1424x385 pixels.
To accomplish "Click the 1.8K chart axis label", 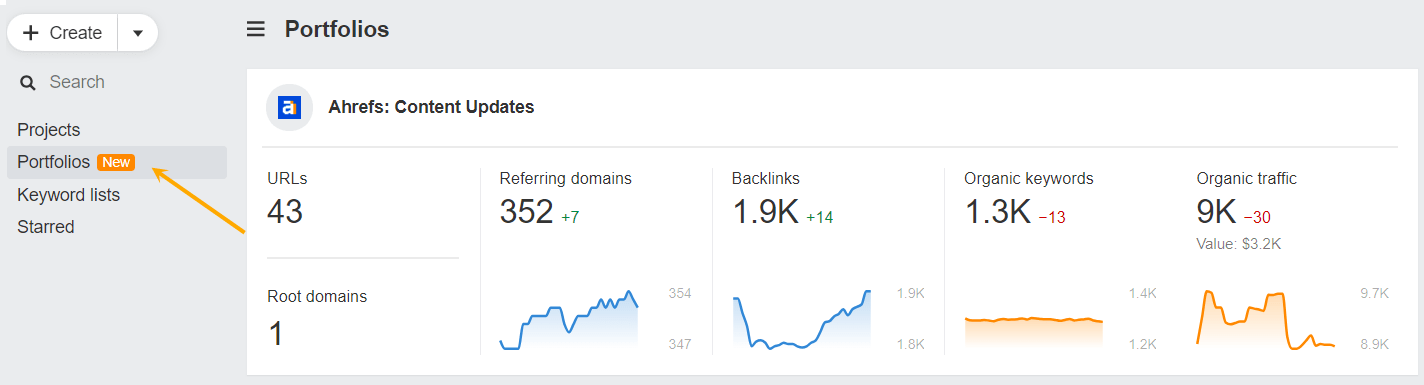I will point(911,344).
